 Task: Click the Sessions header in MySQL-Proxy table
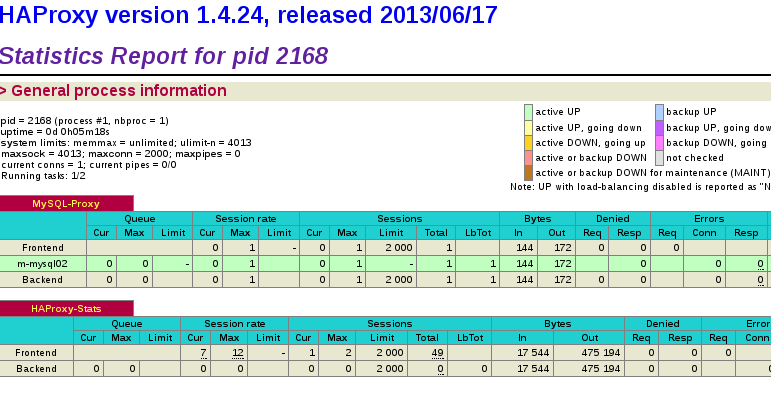400,219
